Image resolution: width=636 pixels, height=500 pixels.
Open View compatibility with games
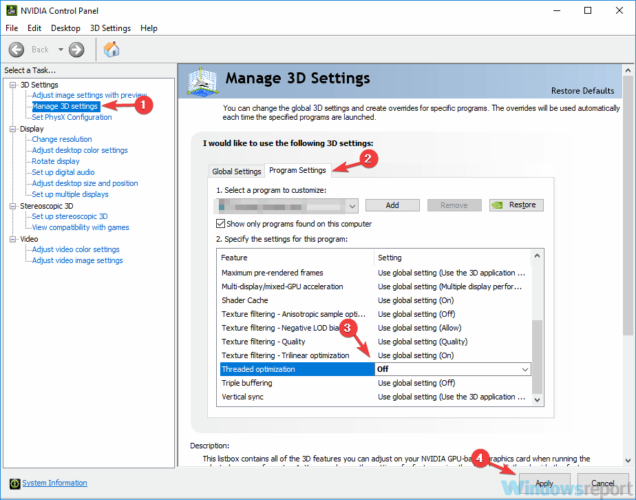80,227
